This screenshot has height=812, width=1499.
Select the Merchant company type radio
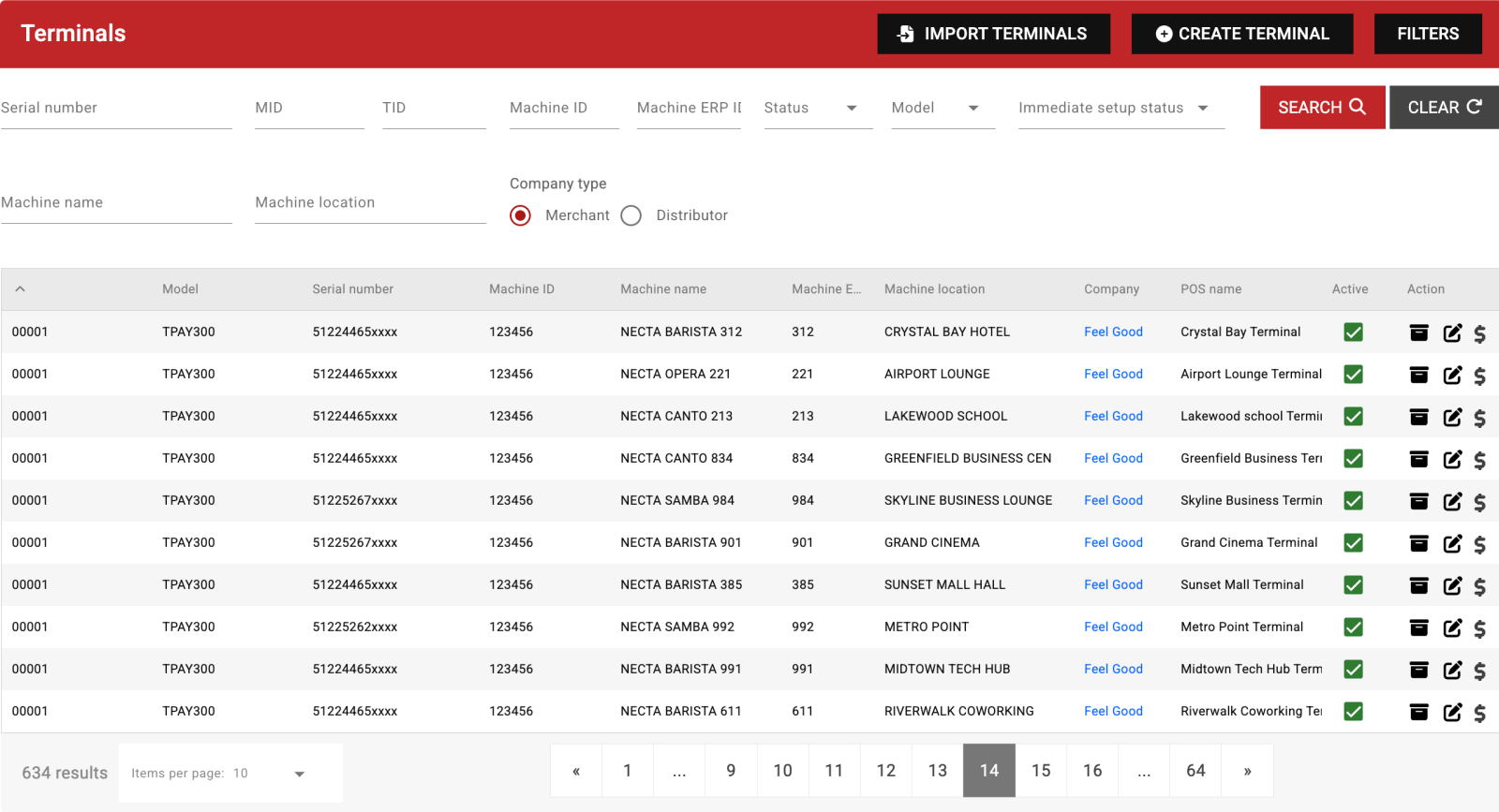(520, 215)
